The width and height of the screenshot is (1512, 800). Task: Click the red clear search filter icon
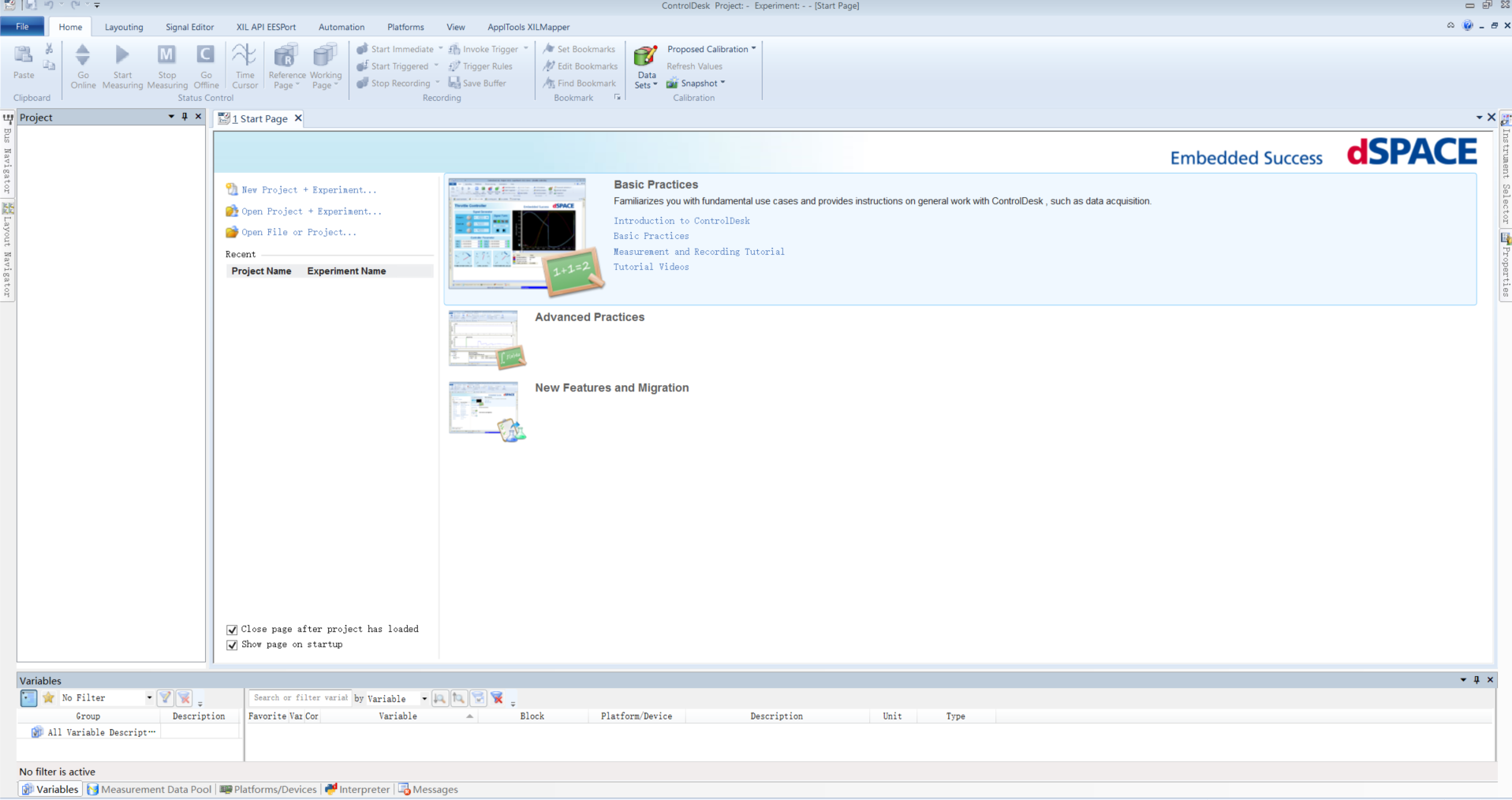pos(497,698)
